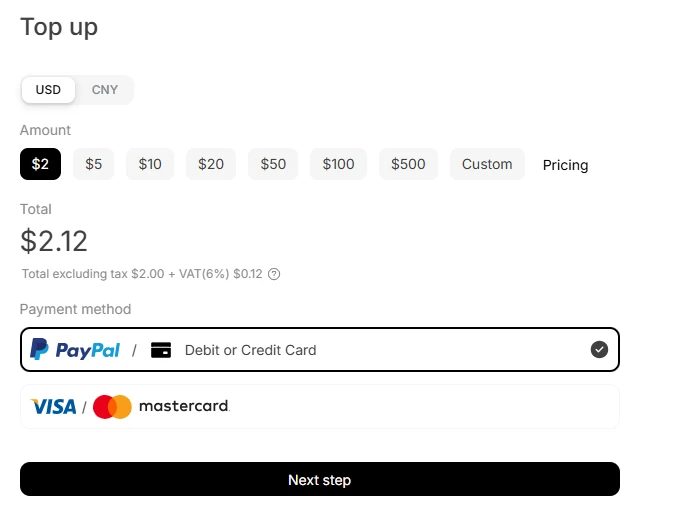Click the VAT info question mark icon
This screenshot has width=687, height=511.
coord(274,274)
